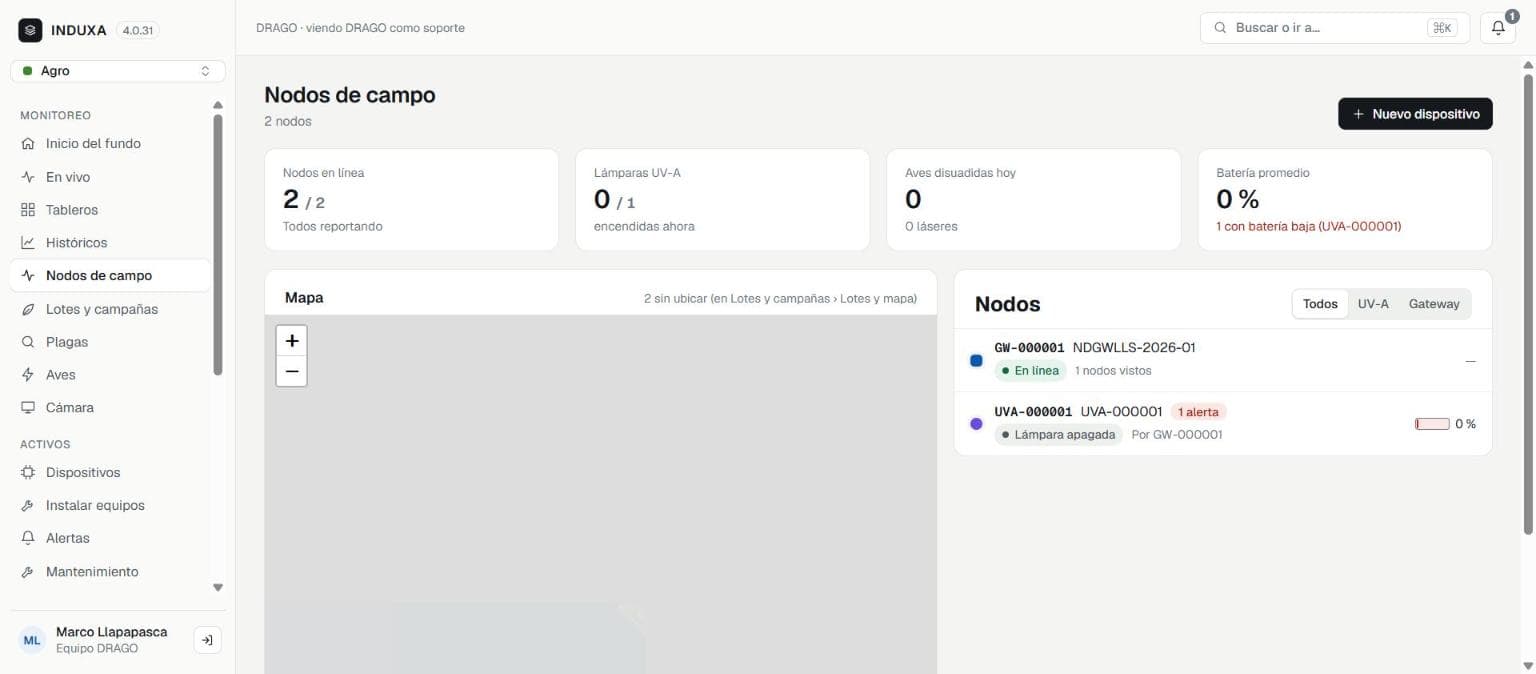Click the monitor icon for Cámara
The height and width of the screenshot is (674, 1536).
click(28, 408)
